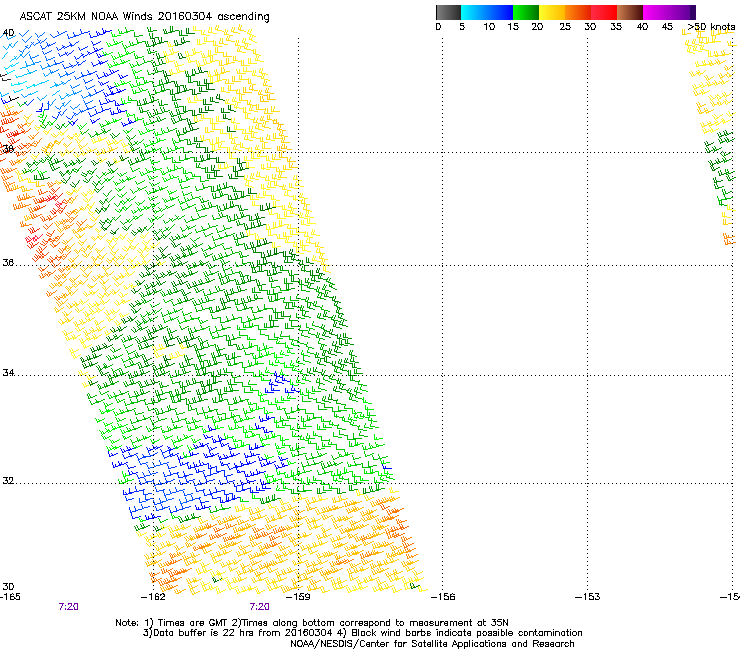The width and height of the screenshot is (740, 650).
Task: Click the longitude axis label '-156'
Action: pyautogui.click(x=443, y=597)
